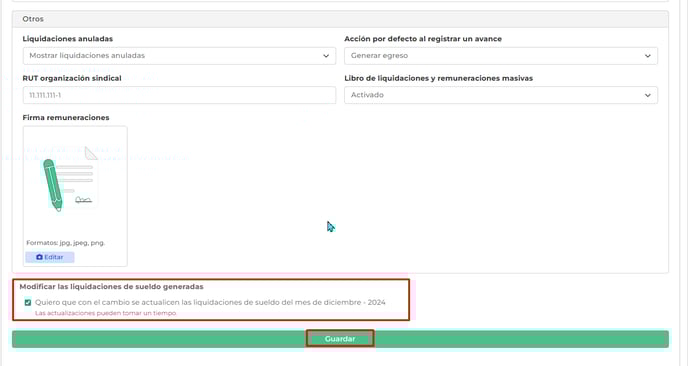This screenshot has width=688, height=366.
Task: Click 'Modificar las liquidaciones de sueldo generadas' heading
Action: point(111,287)
